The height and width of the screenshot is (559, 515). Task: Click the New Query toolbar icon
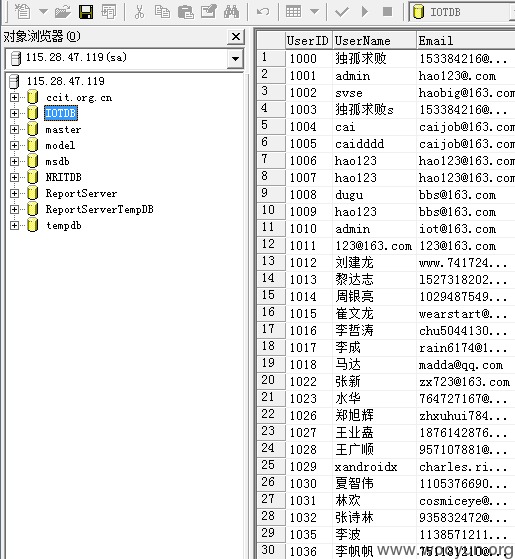pyautogui.click(x=23, y=11)
